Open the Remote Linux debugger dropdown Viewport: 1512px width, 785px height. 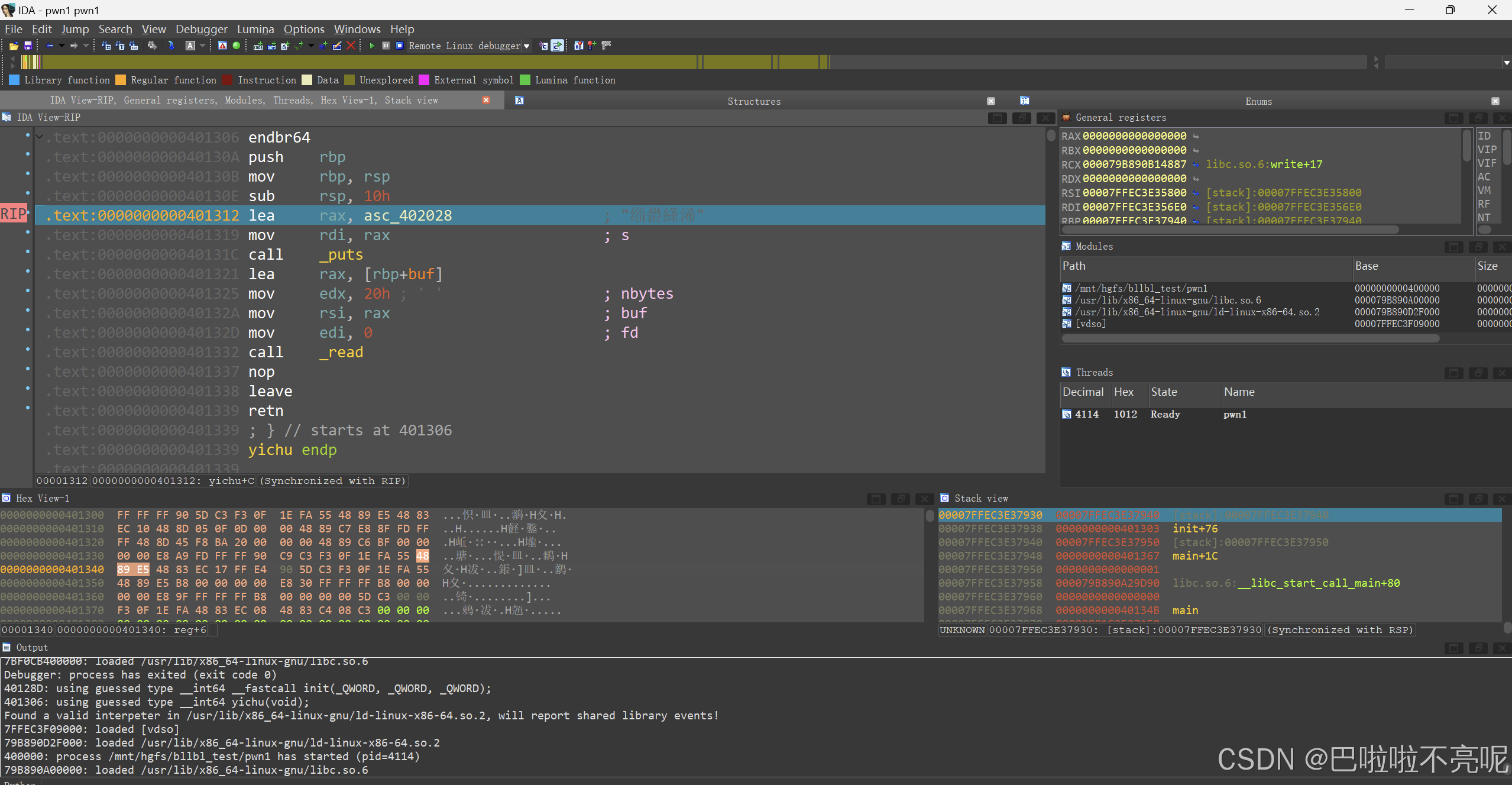tap(526, 46)
